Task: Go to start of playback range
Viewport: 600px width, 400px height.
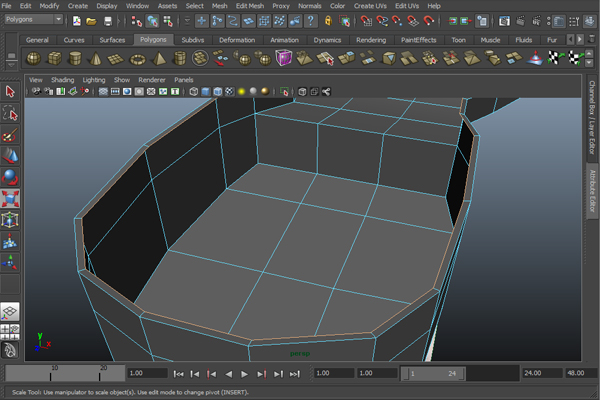Action: click(178, 374)
